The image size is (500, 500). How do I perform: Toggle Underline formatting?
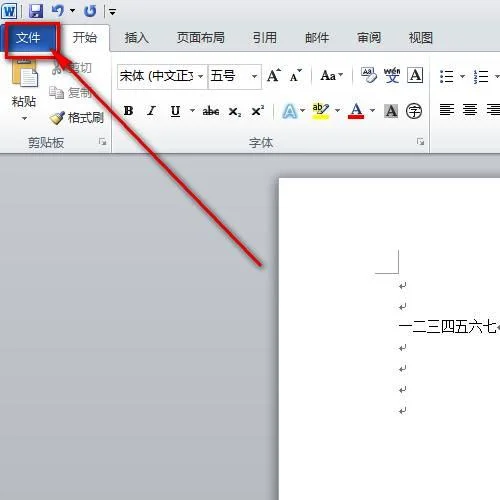tap(175, 111)
